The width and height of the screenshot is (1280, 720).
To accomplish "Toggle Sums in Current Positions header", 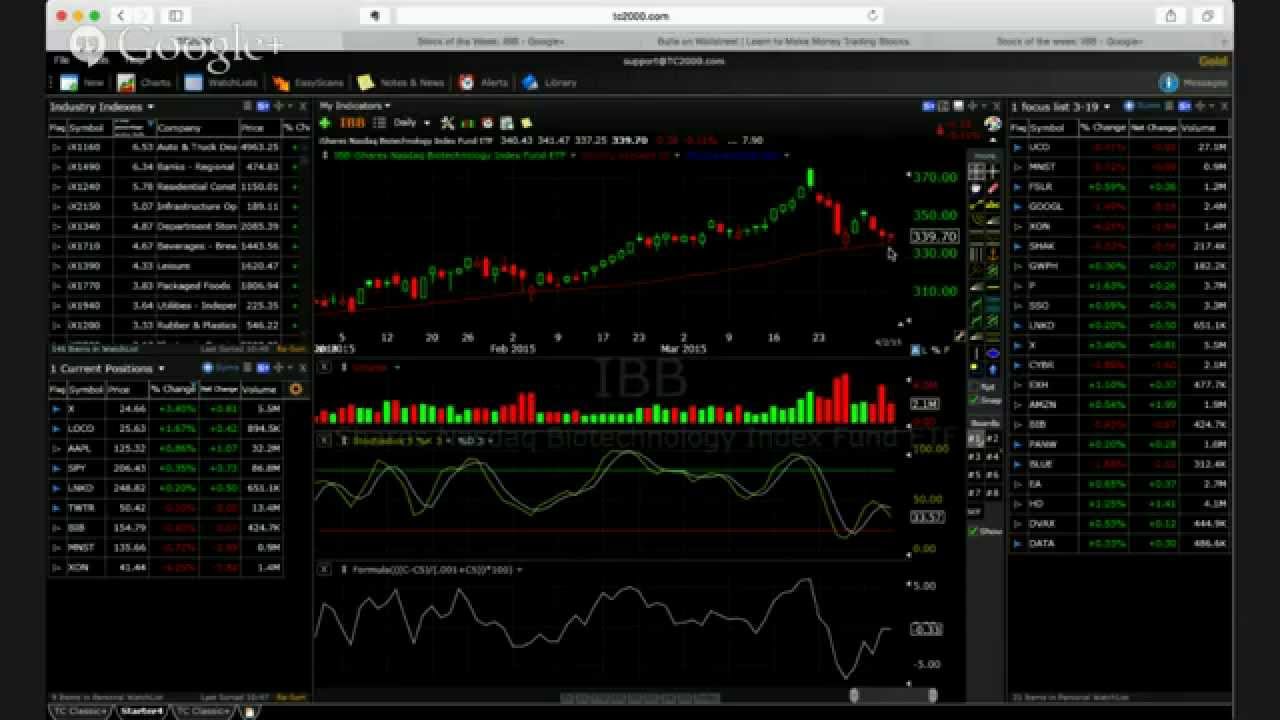I will pyautogui.click(x=221, y=368).
